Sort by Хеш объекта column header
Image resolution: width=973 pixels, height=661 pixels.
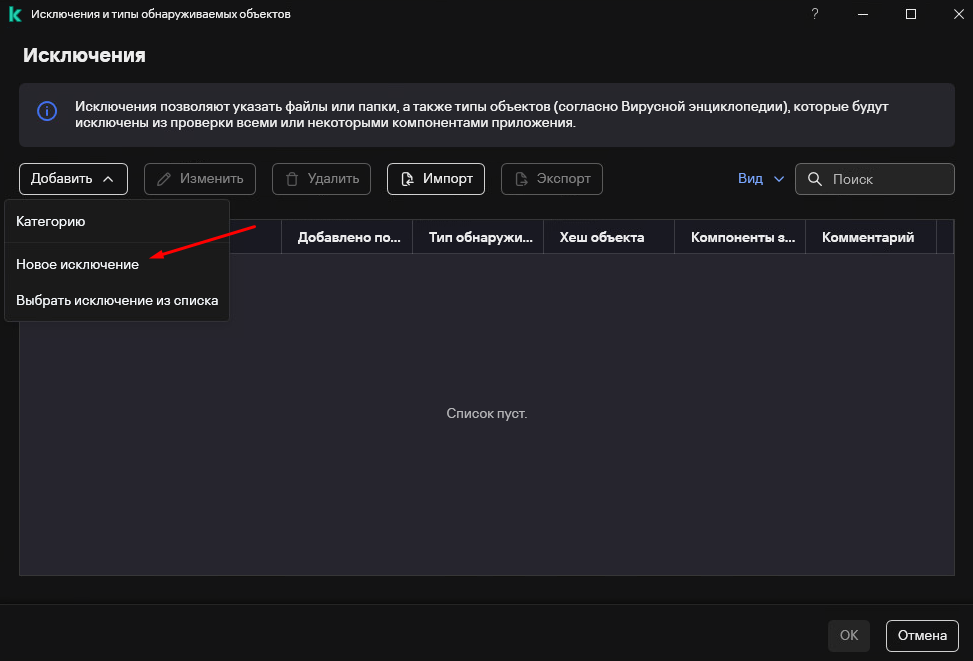(602, 237)
